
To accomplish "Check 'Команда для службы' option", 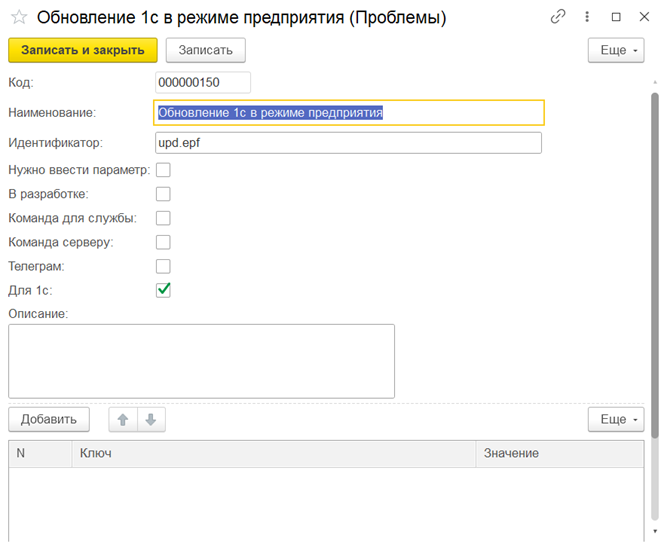I will [x=163, y=218].
